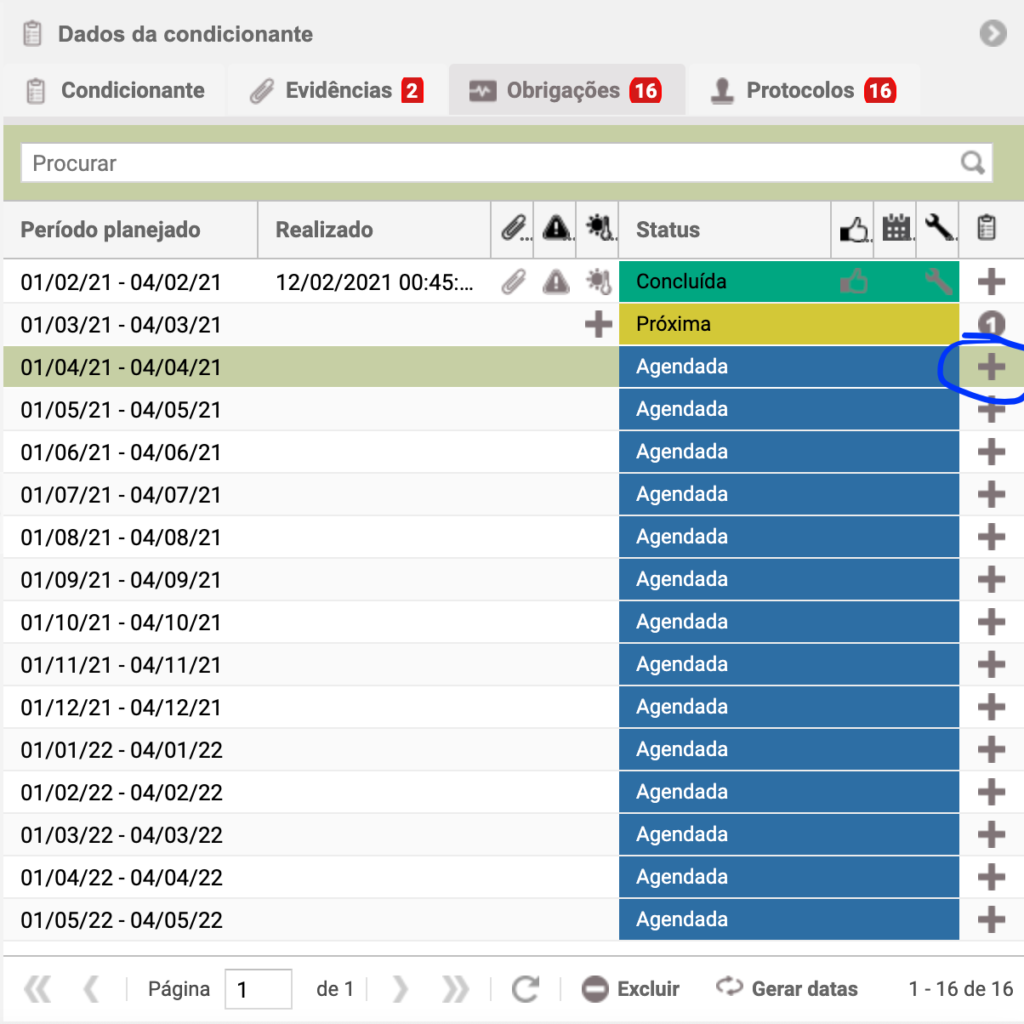This screenshot has width=1024, height=1024.
Task: Click plus icon on 01/08/21 row
Action: coord(991,537)
